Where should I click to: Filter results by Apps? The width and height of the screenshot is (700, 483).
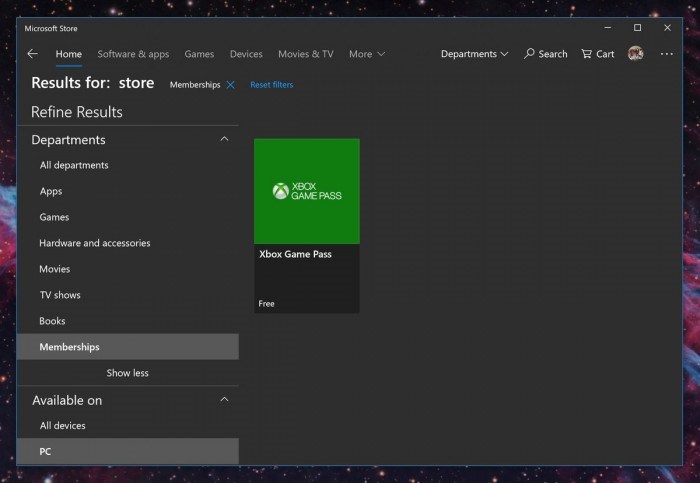click(128, 191)
